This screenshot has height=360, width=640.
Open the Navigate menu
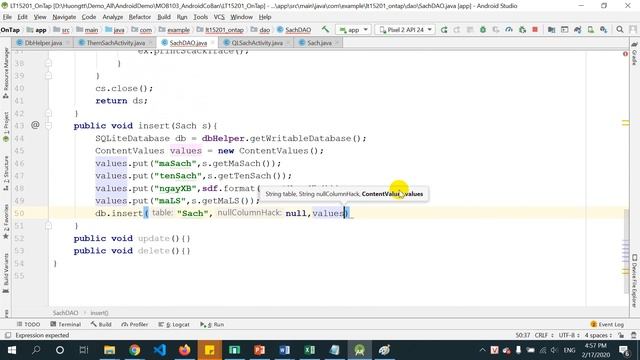[x=64, y=17]
